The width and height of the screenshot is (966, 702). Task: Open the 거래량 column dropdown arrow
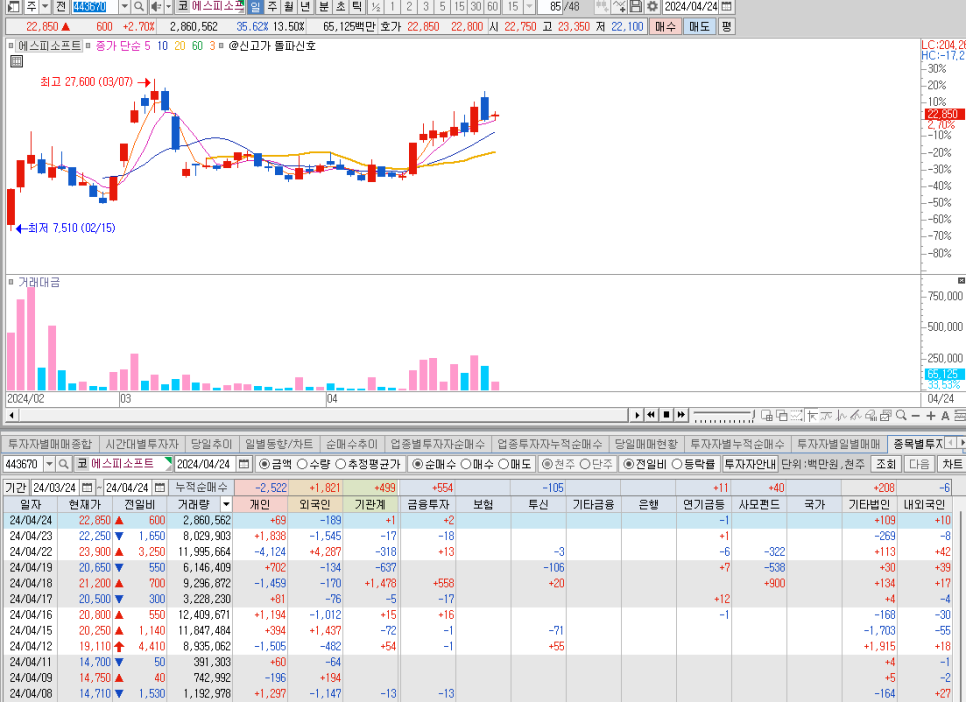[226, 504]
